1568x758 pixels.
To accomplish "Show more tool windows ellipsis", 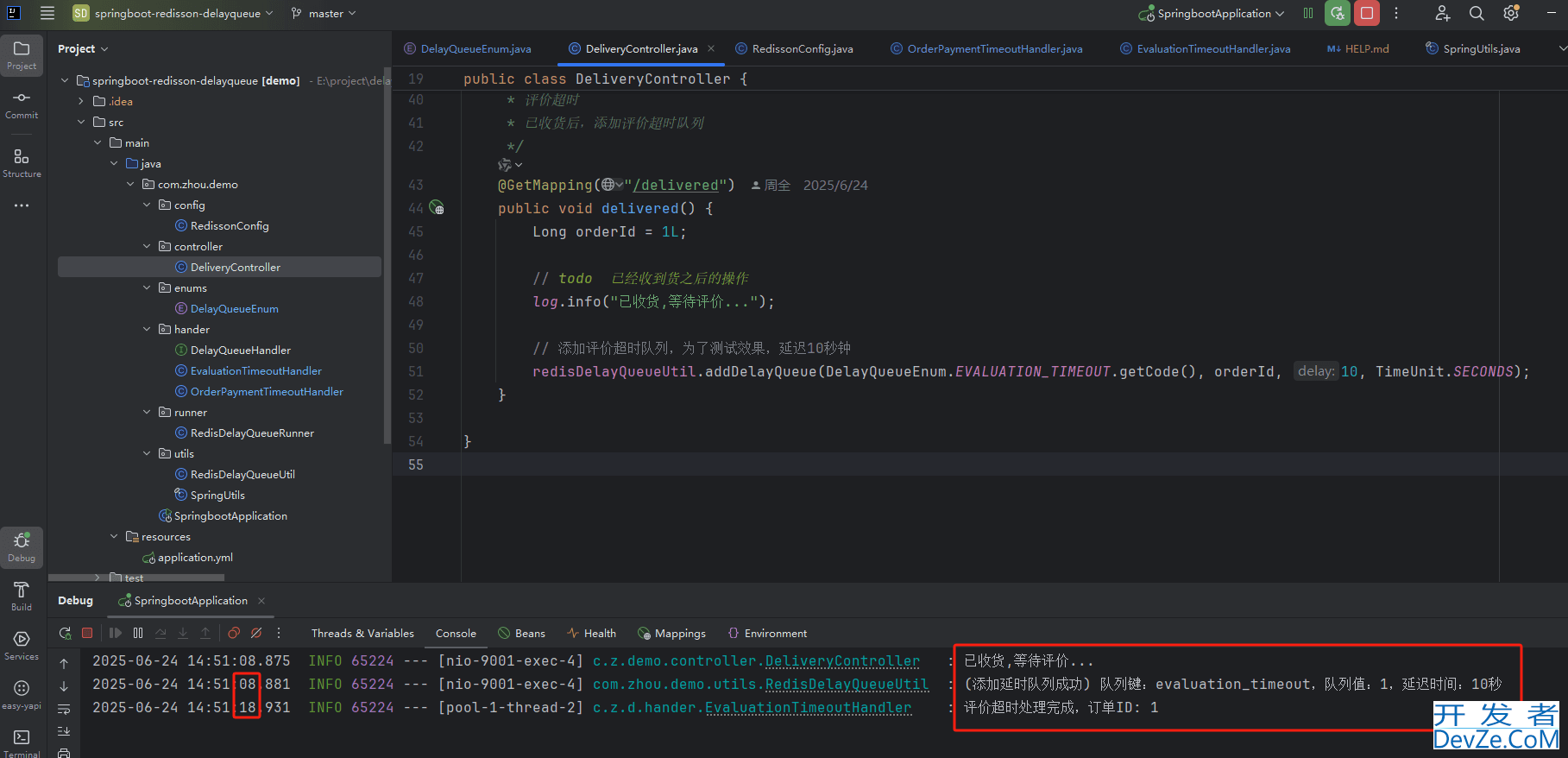I will click(22, 205).
